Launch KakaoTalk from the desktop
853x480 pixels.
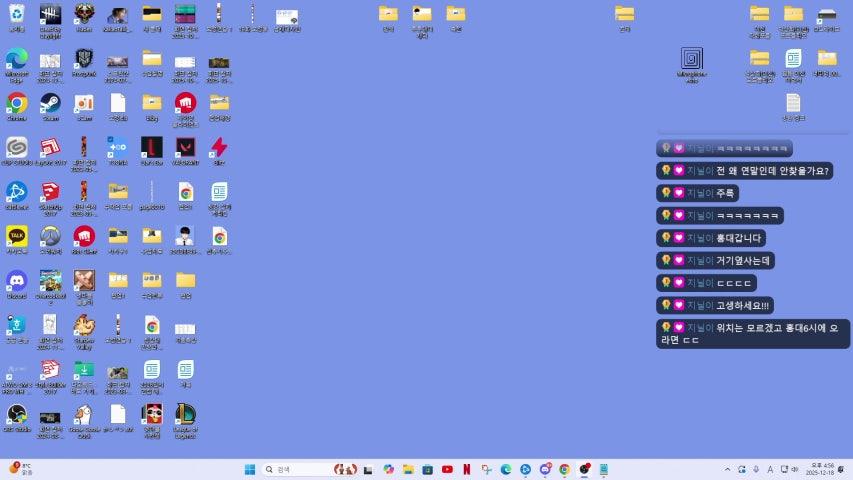coord(16,236)
